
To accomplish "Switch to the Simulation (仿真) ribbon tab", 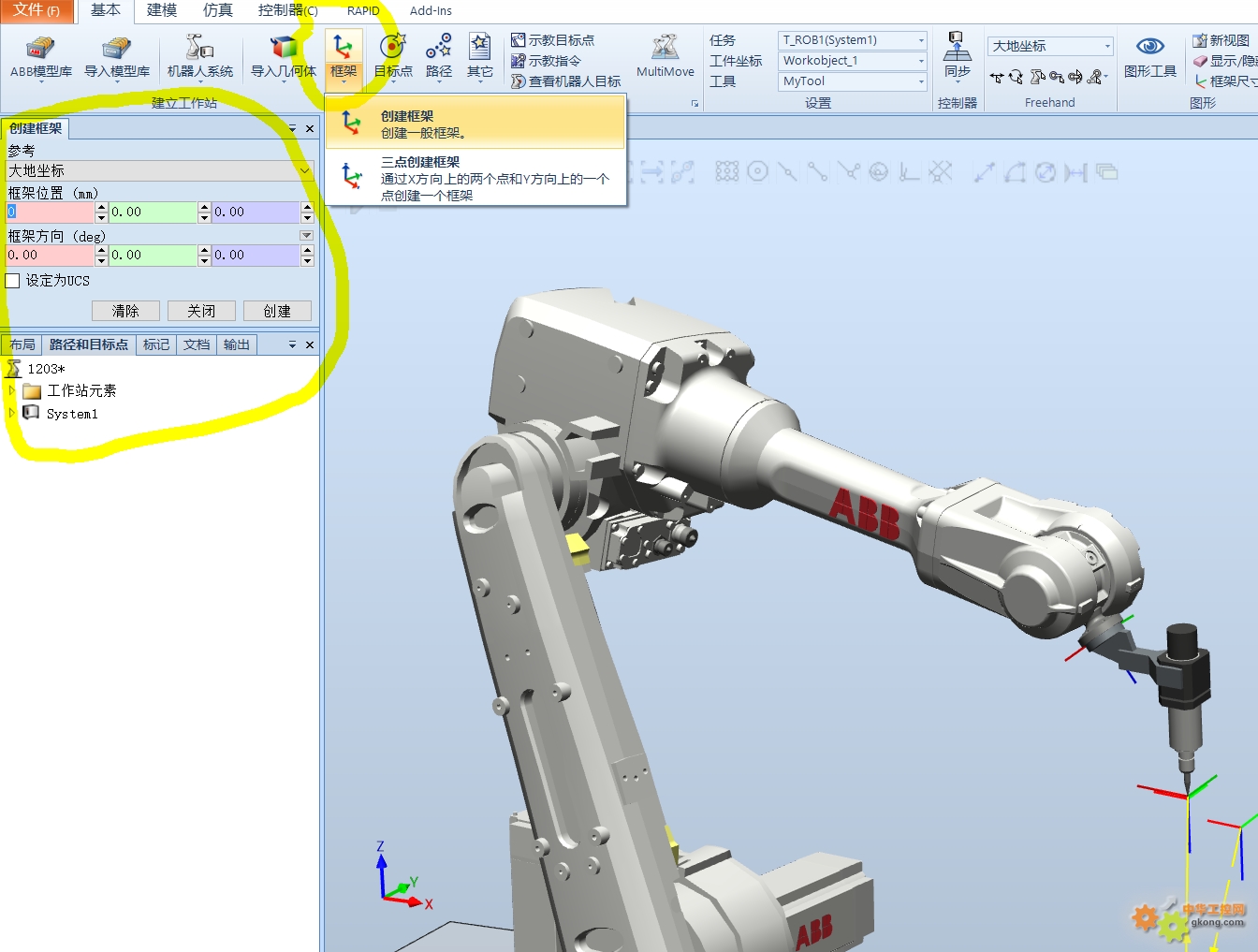I will 218,10.
